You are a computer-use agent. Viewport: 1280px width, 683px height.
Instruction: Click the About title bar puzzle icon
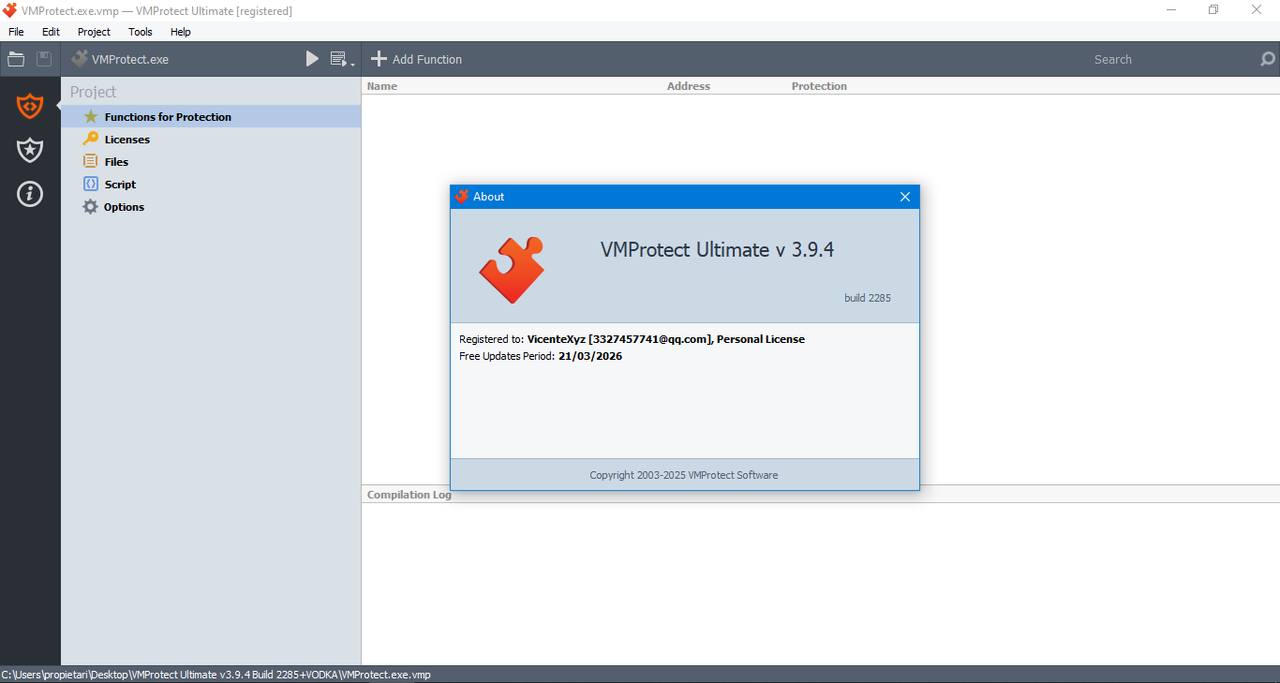461,197
